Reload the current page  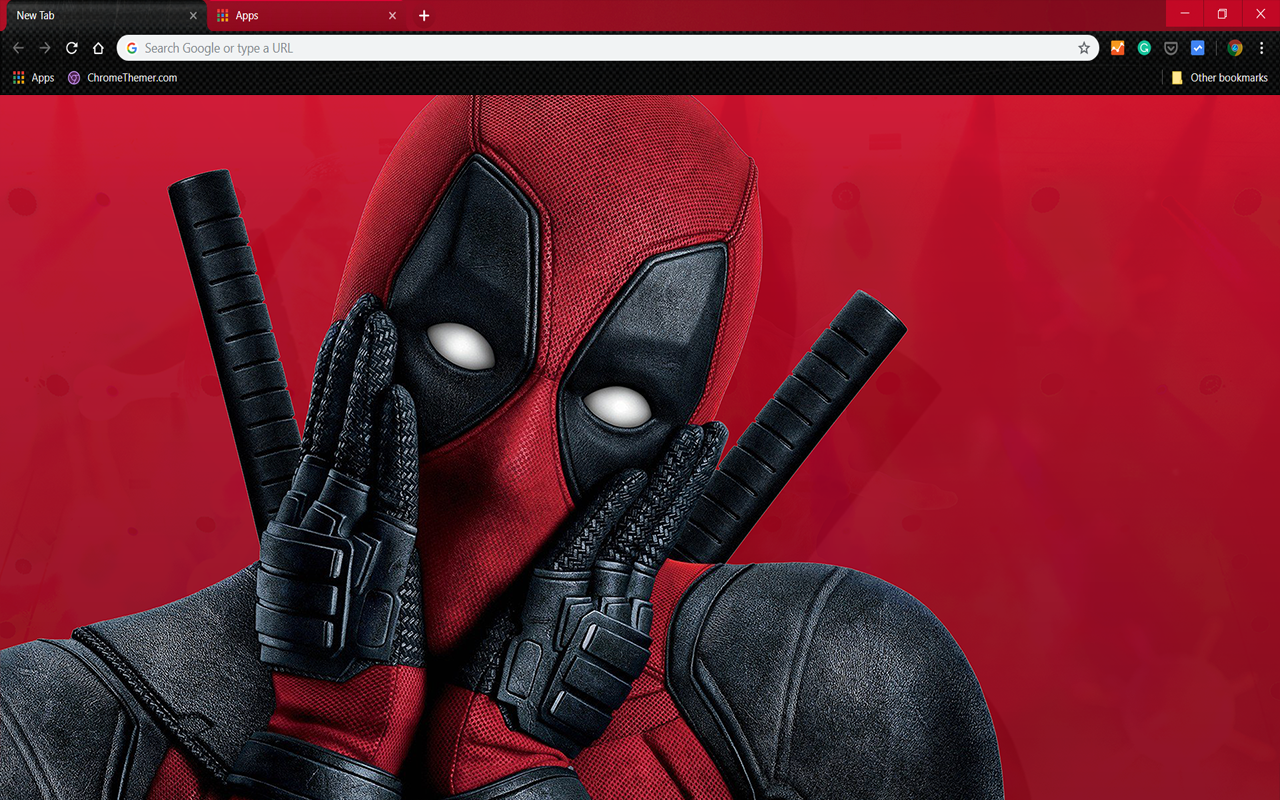(x=72, y=48)
